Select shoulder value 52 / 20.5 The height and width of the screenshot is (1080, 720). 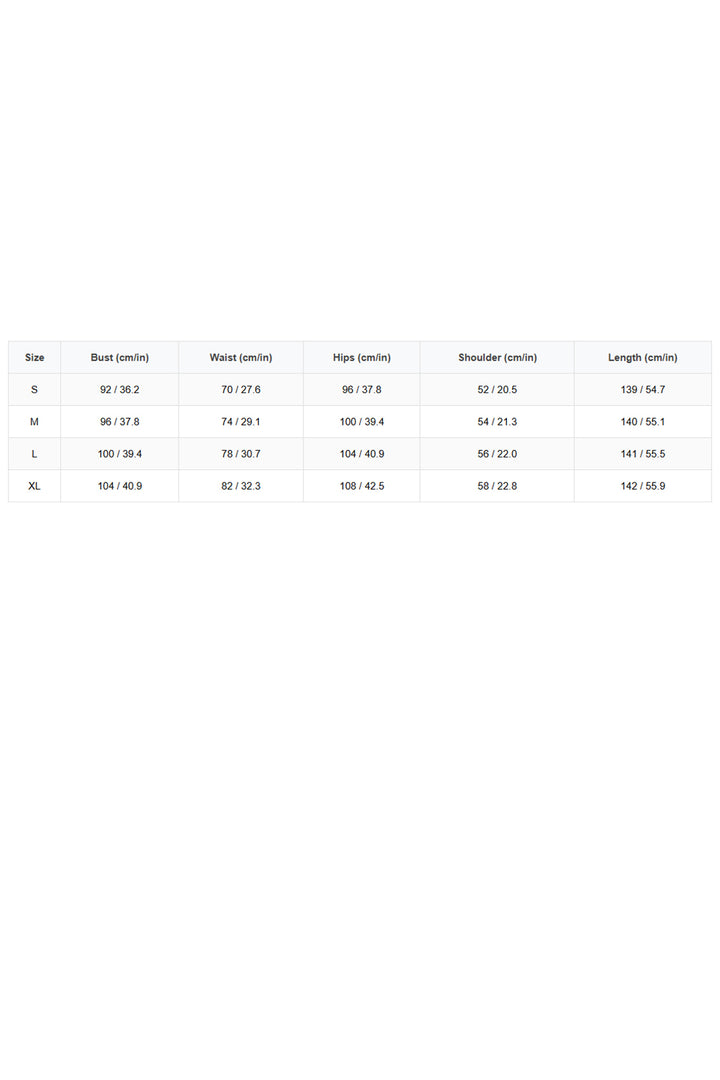pos(497,390)
